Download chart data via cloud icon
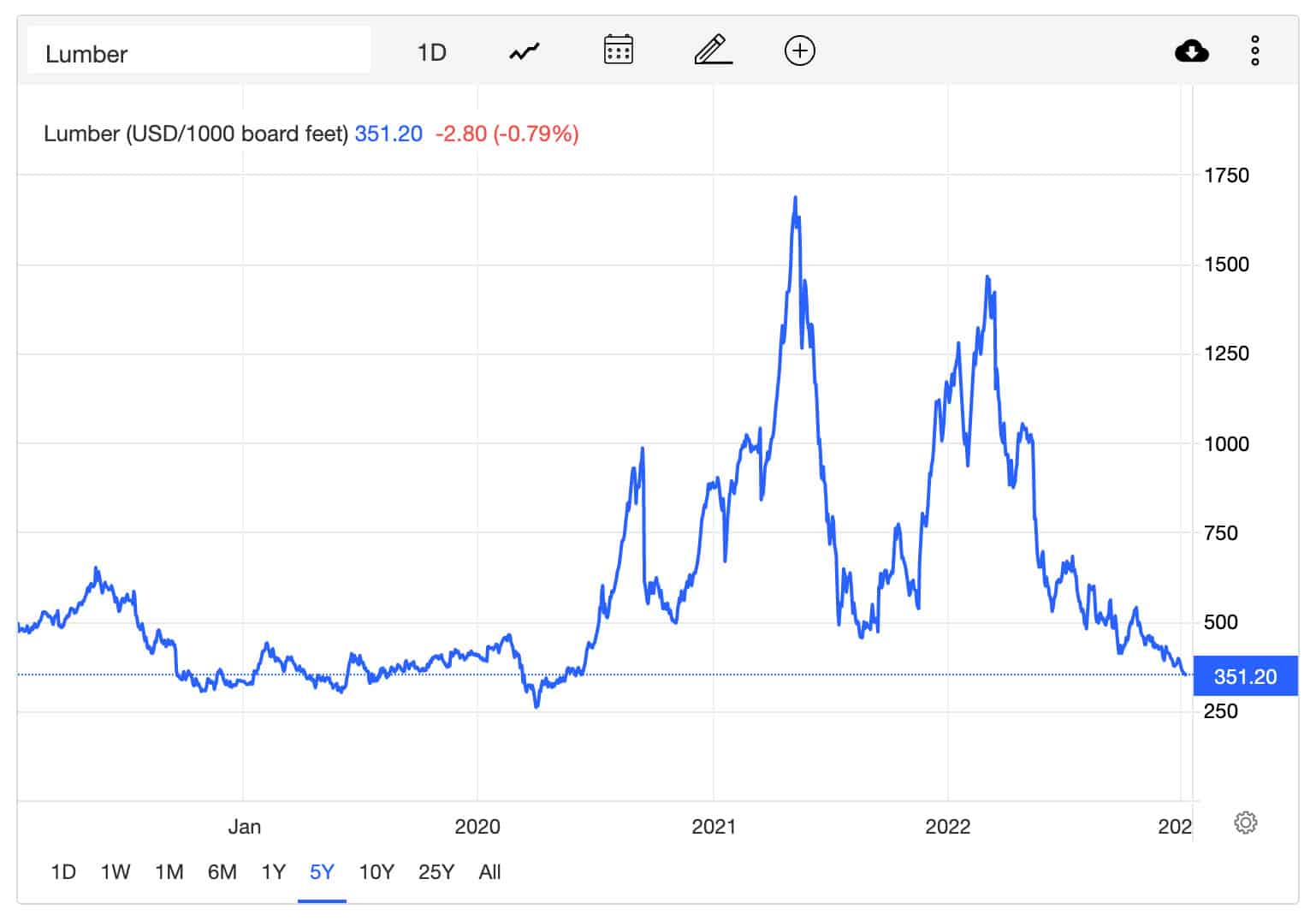 click(x=1191, y=51)
